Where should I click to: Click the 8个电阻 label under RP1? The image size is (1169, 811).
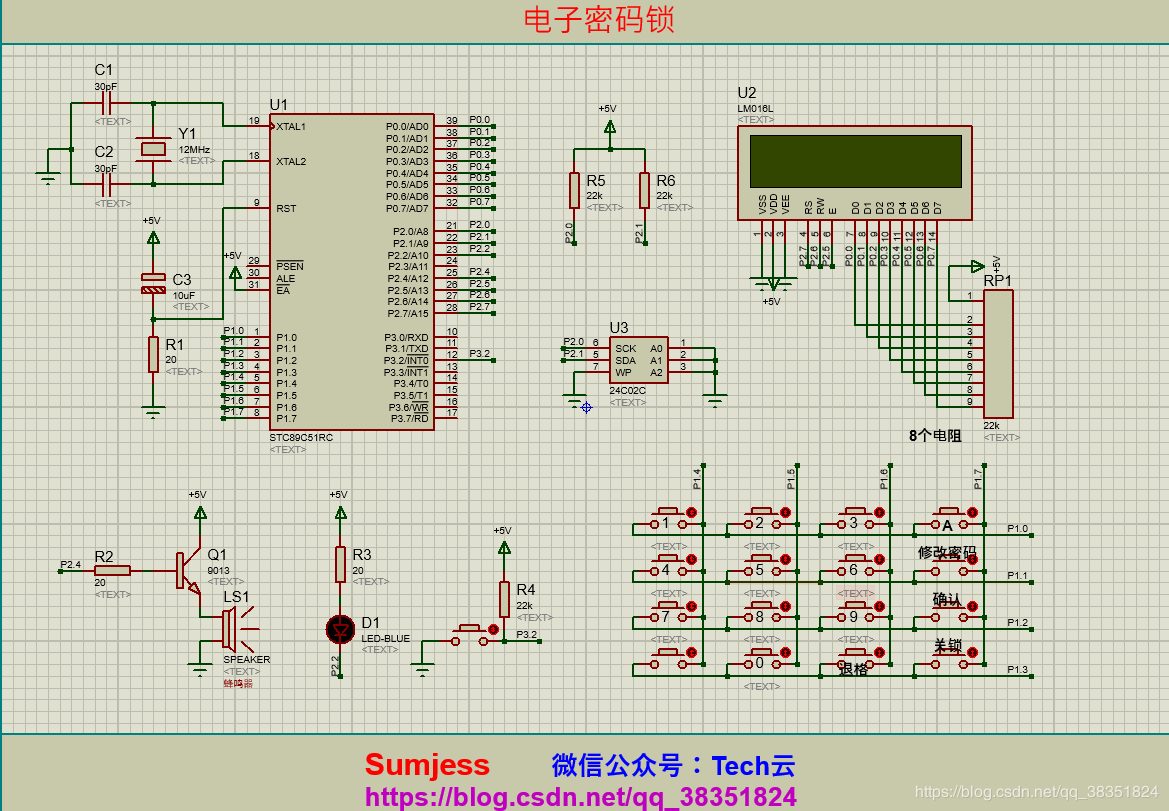935,435
